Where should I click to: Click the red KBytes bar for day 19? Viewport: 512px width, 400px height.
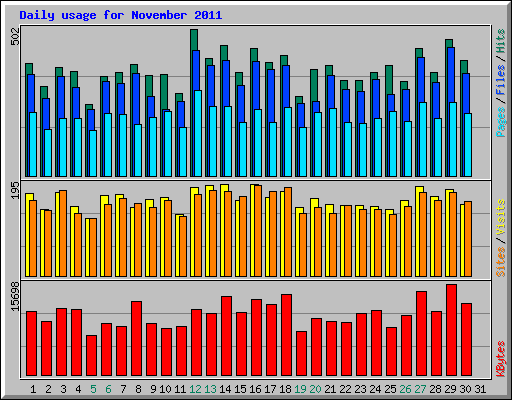(x=301, y=354)
